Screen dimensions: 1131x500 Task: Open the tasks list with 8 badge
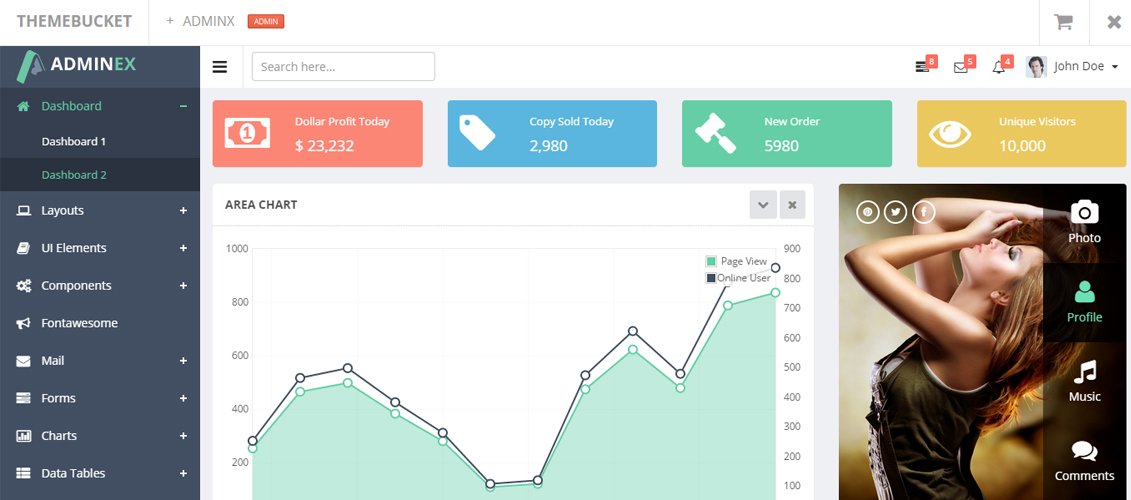click(923, 67)
